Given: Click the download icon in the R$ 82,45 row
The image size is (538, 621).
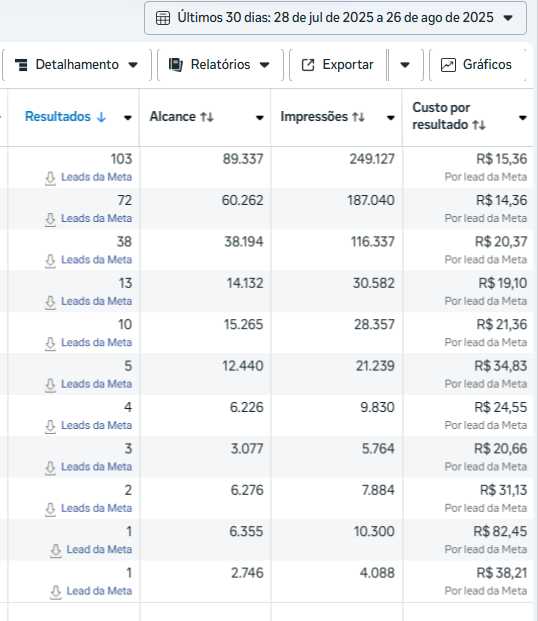Looking at the screenshot, I should (56, 551).
